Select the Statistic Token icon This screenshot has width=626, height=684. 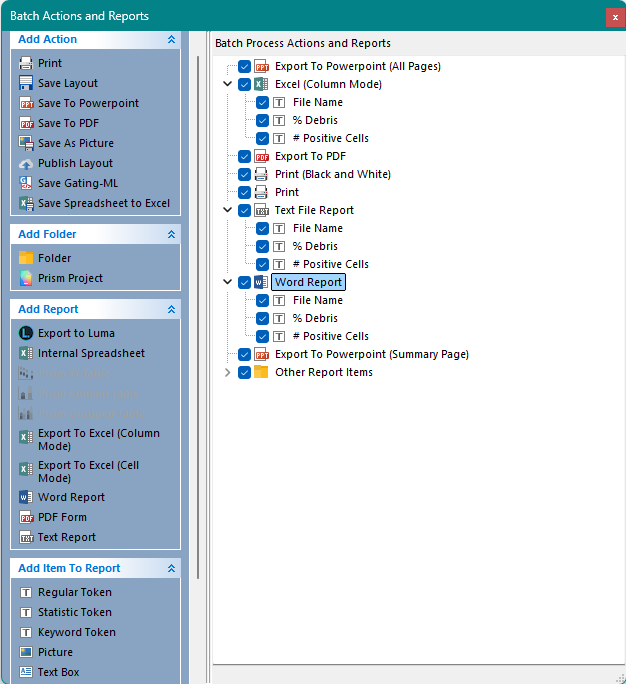point(26,612)
